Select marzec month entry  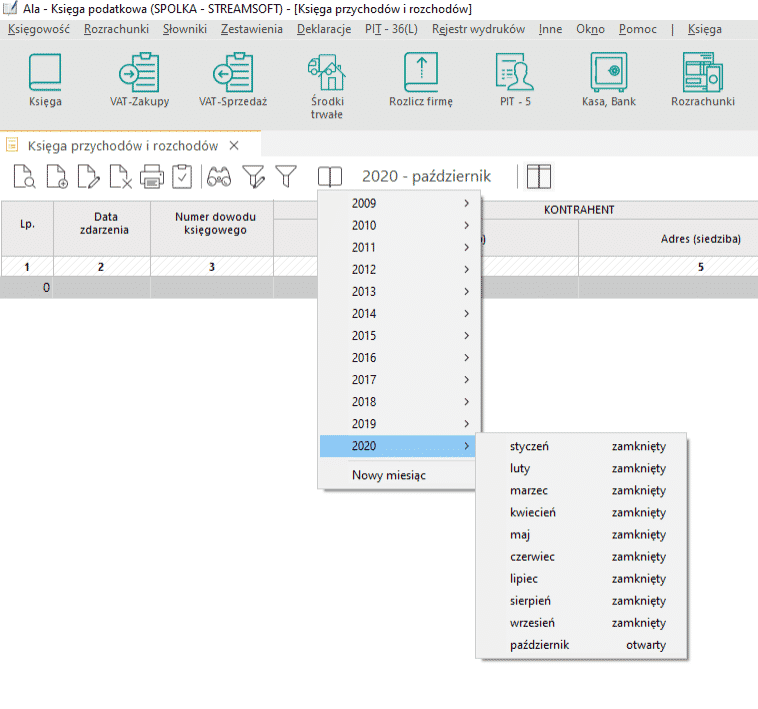point(582,491)
